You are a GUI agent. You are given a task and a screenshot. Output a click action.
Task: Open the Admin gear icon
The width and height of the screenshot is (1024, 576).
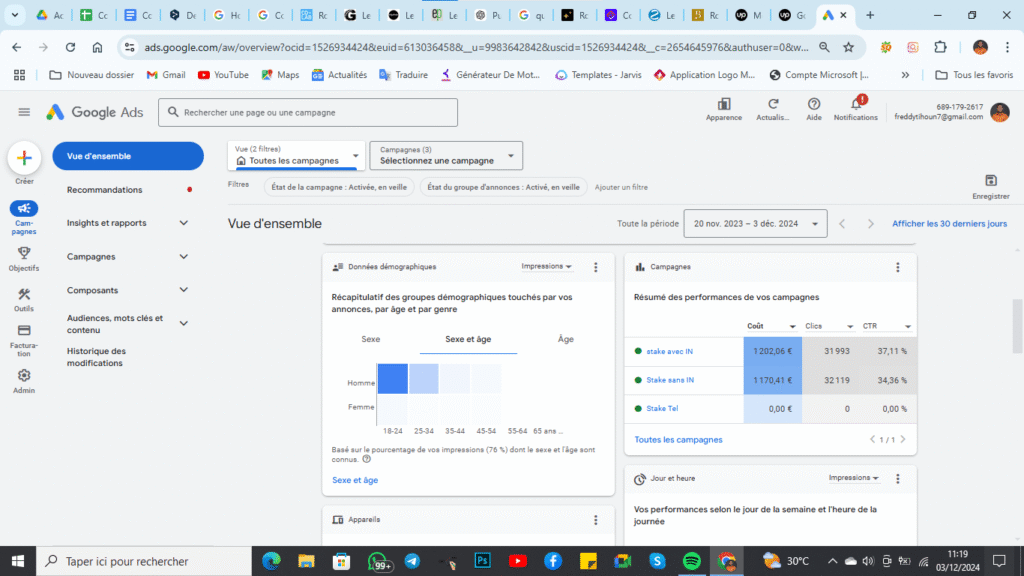(23, 376)
